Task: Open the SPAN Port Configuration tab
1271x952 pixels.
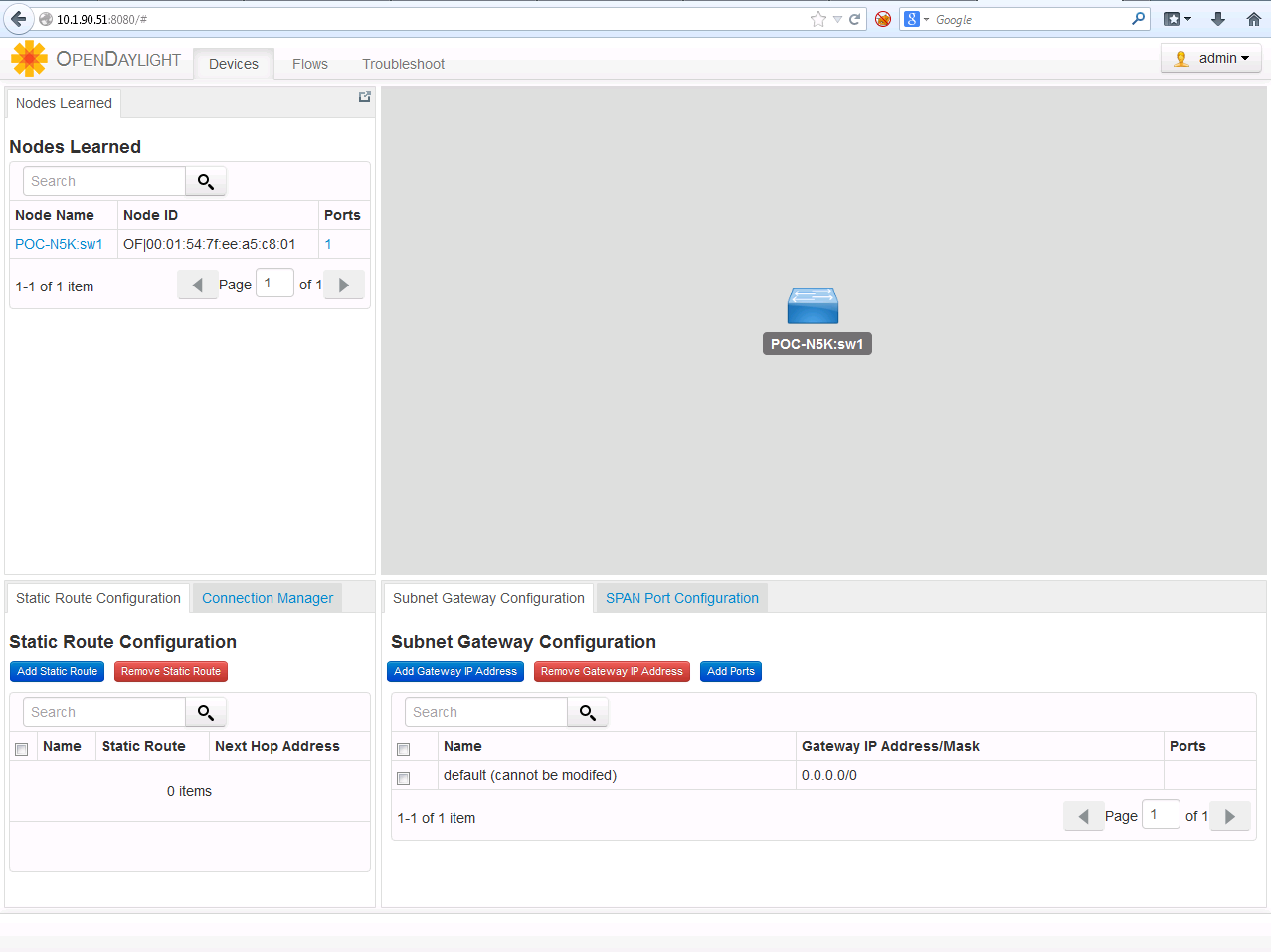Action: 681,598
